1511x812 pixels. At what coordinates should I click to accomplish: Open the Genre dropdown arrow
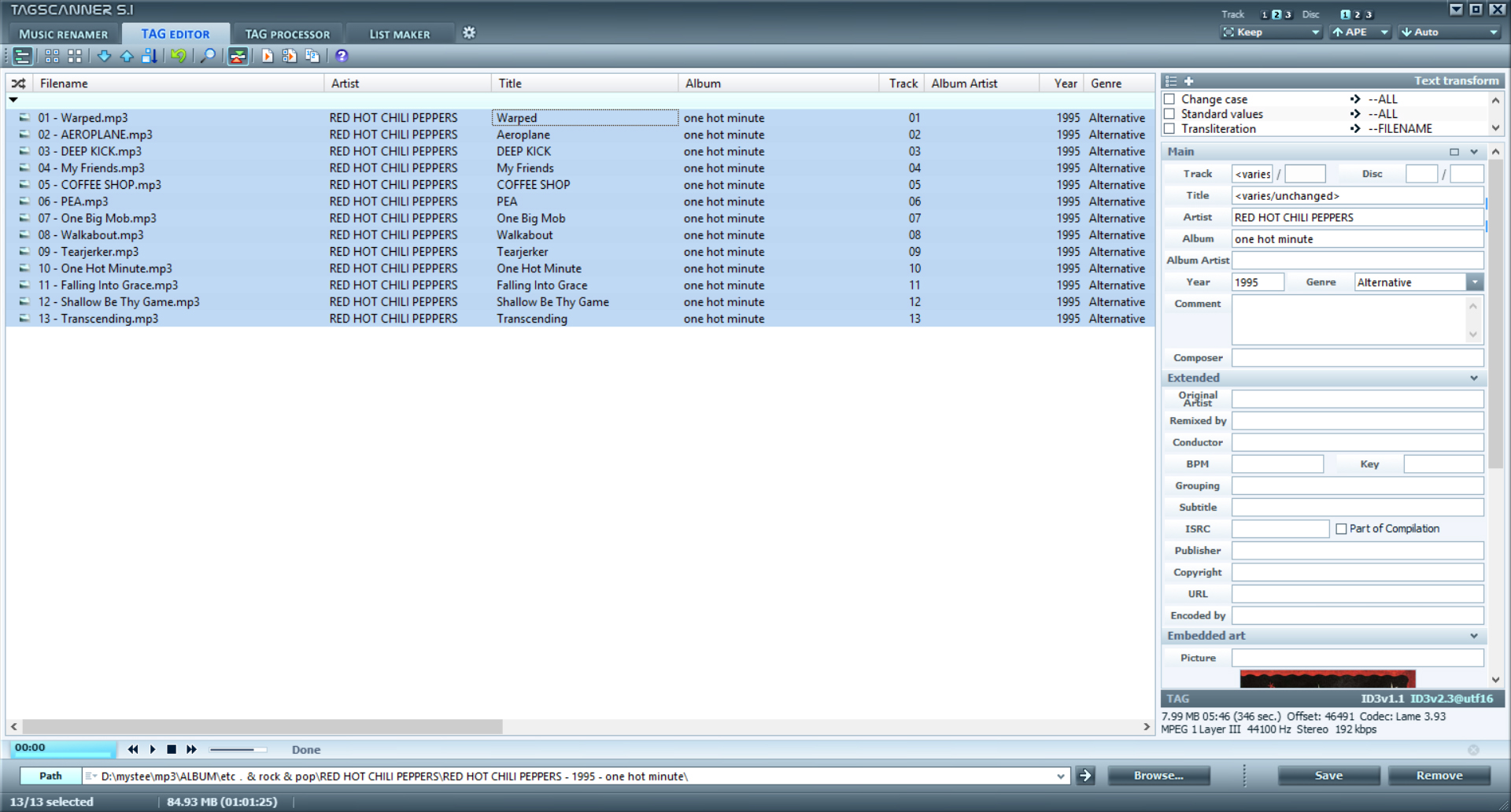[1475, 282]
